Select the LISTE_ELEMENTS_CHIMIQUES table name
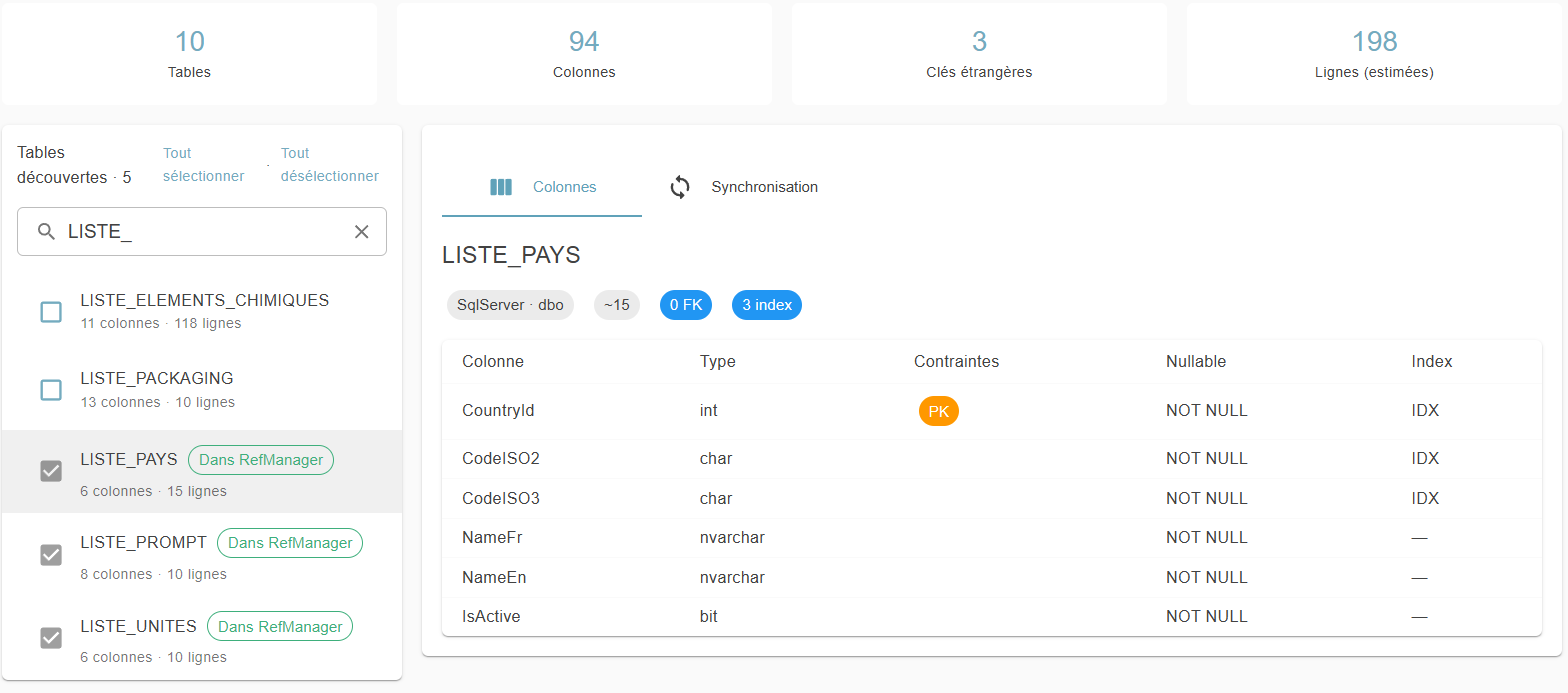 tap(204, 300)
